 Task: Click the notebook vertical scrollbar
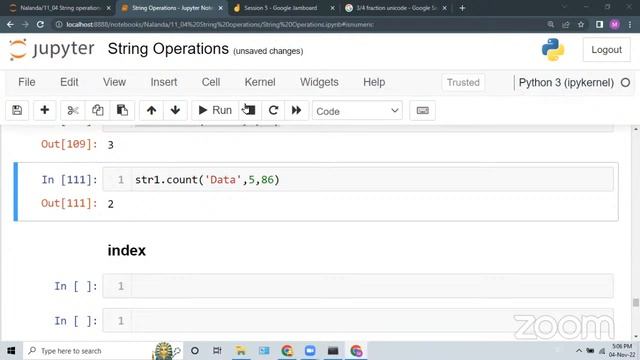click(636, 302)
